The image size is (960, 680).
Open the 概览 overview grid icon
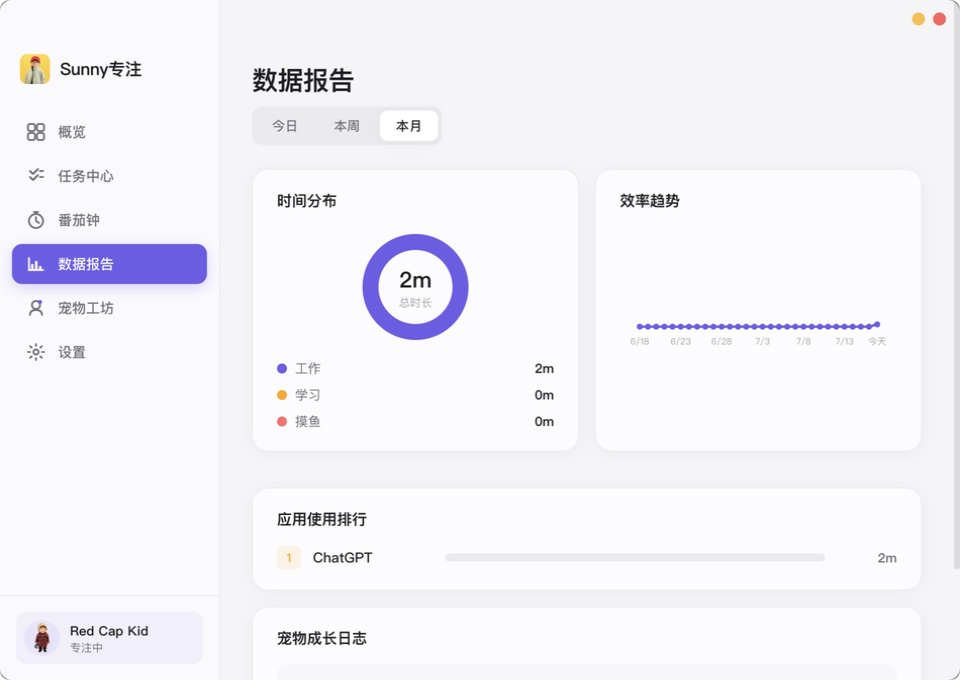click(36, 132)
